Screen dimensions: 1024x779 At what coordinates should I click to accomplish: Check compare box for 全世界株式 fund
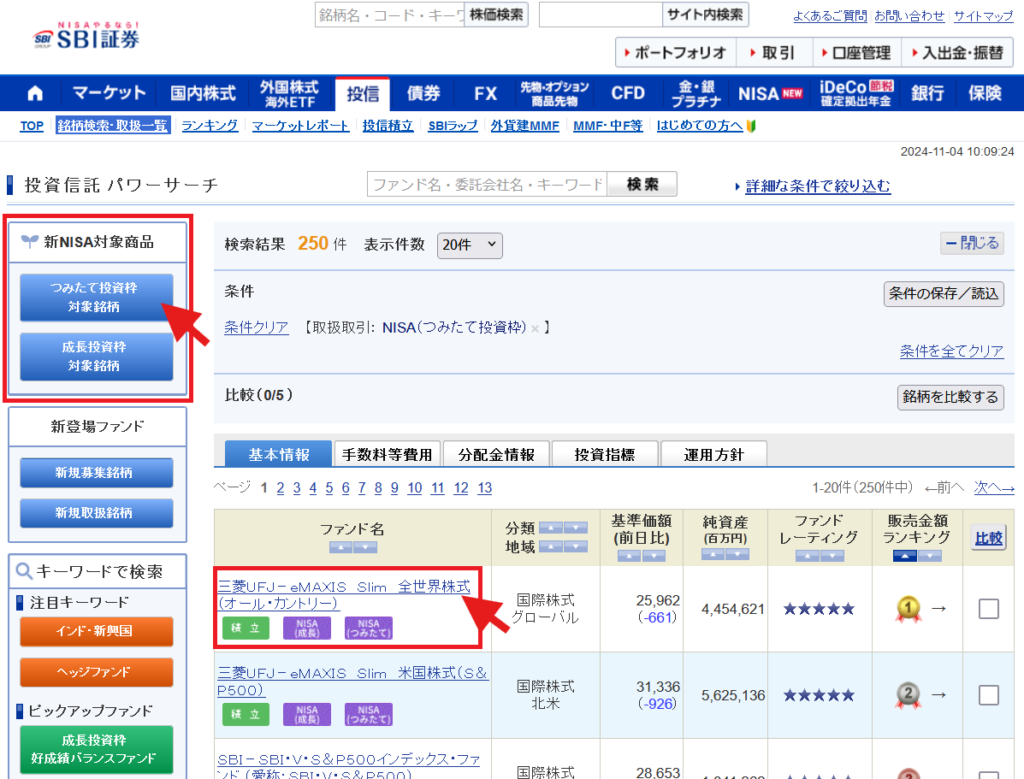(x=988, y=609)
